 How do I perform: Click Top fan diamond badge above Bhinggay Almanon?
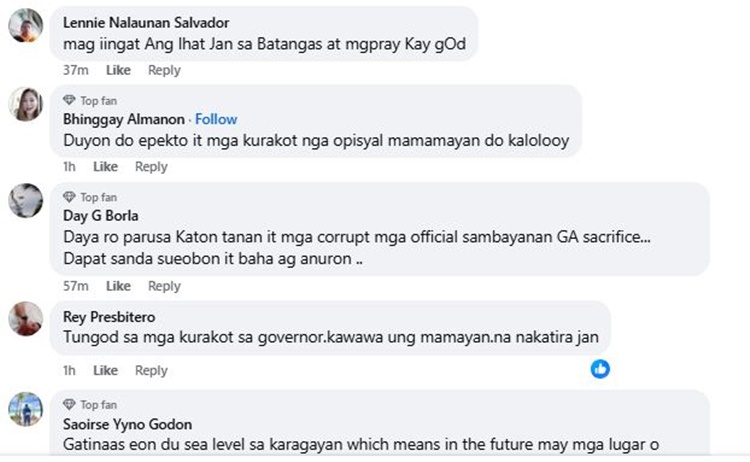tap(69, 101)
